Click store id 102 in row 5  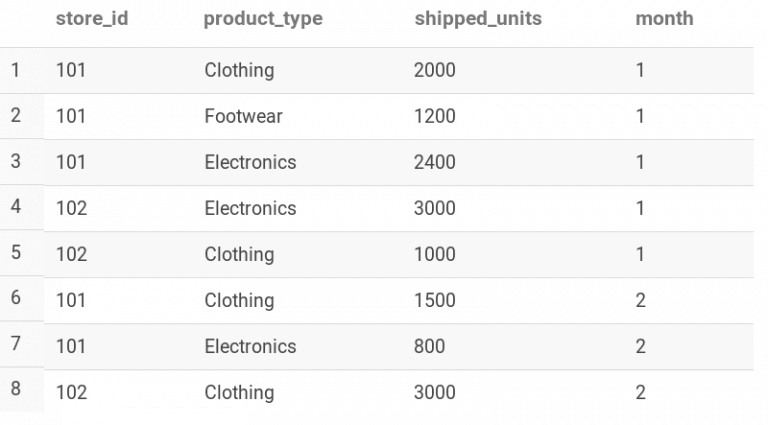[72, 254]
